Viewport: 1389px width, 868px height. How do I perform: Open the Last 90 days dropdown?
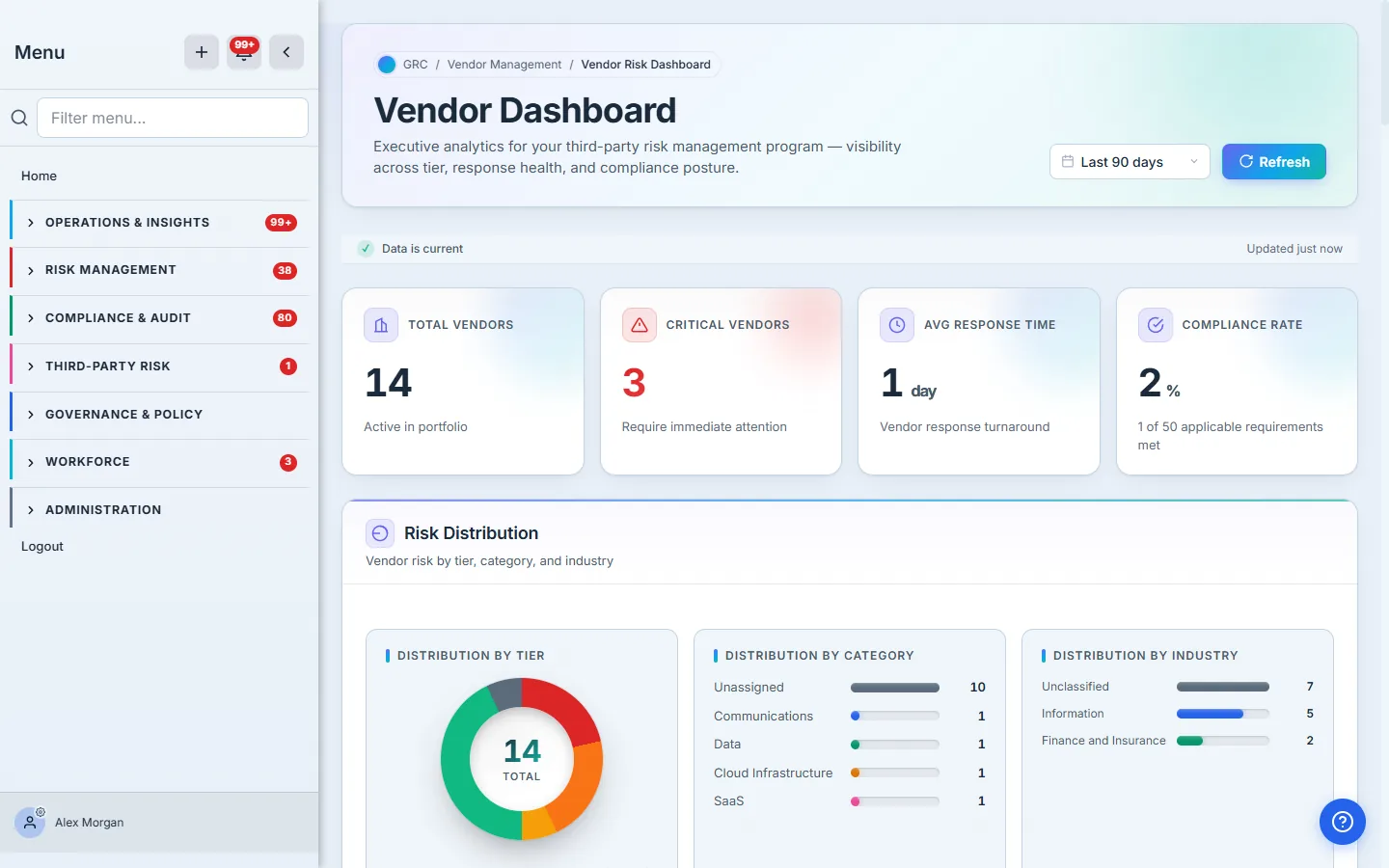pos(1130,162)
